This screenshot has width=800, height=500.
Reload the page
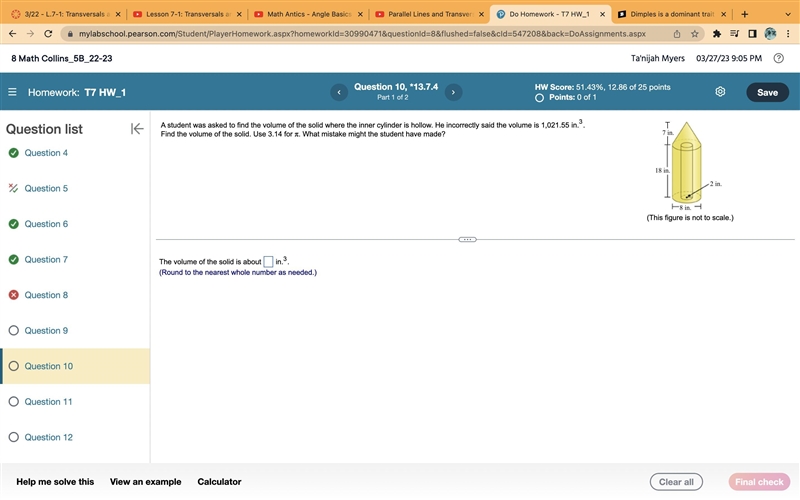pos(48,34)
